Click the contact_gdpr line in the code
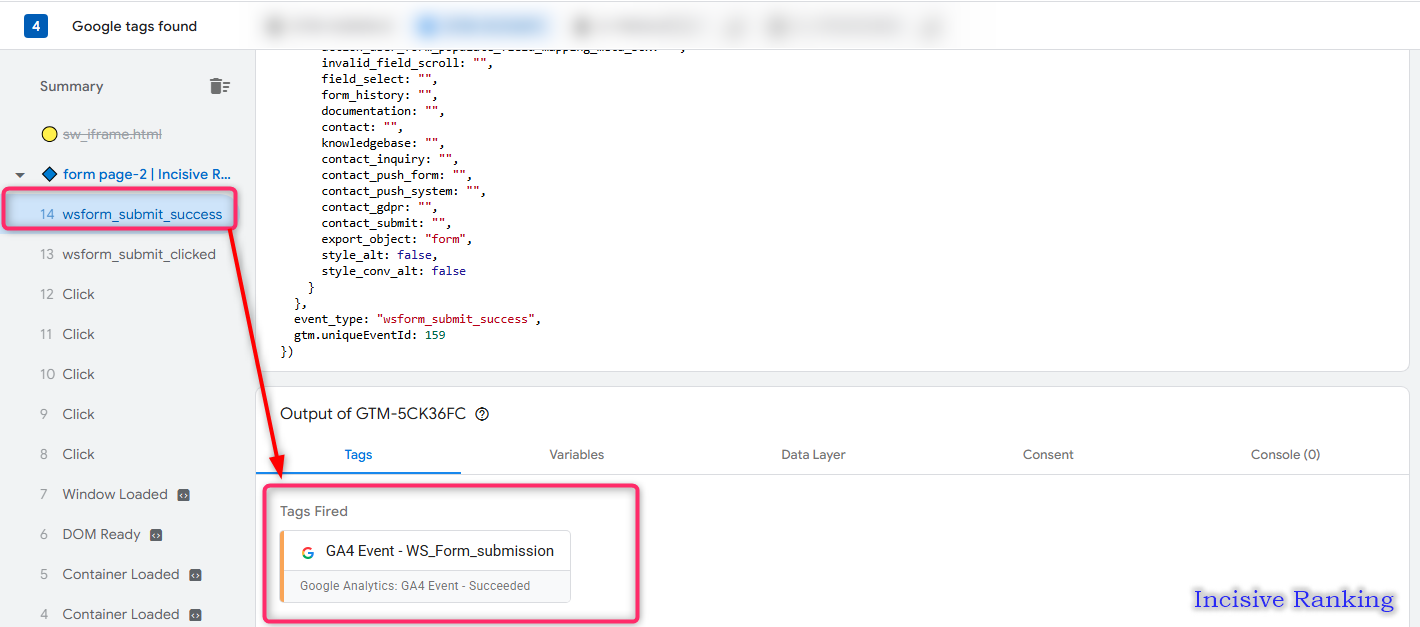Image resolution: width=1420 pixels, height=627 pixels. [379, 207]
